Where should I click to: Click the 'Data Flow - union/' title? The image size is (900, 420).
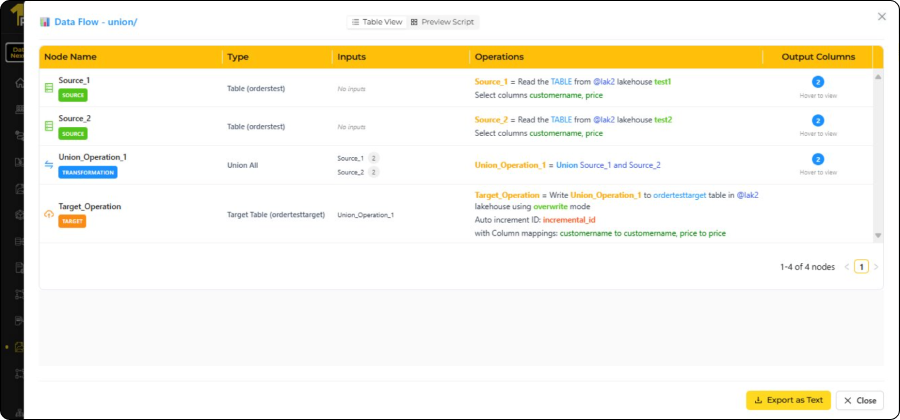[96, 22]
